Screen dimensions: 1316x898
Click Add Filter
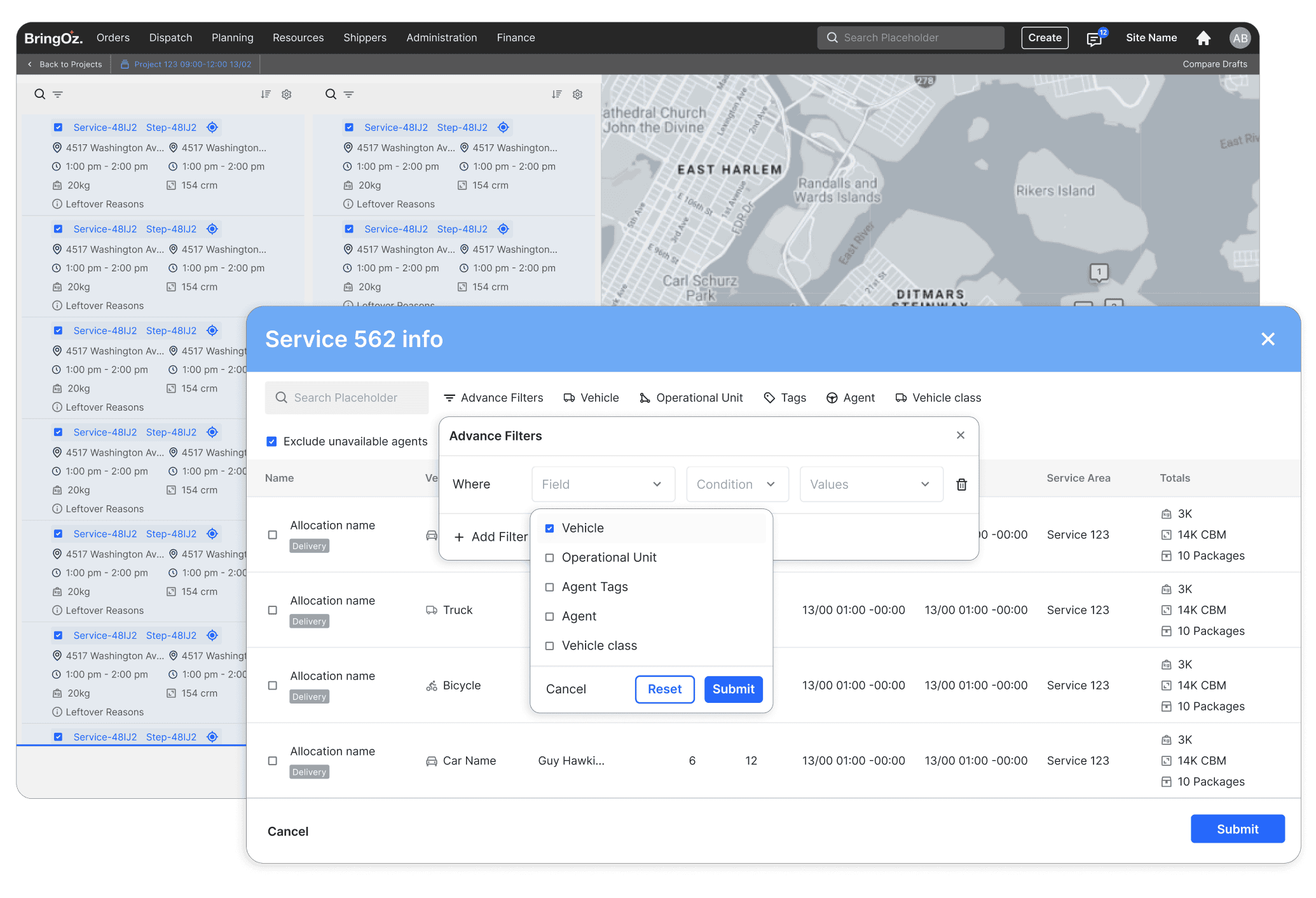[x=491, y=537]
